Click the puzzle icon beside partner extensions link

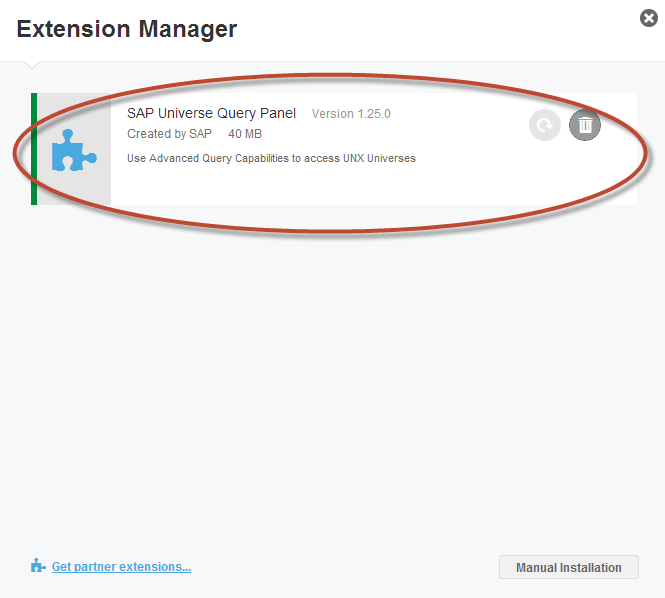(38, 565)
